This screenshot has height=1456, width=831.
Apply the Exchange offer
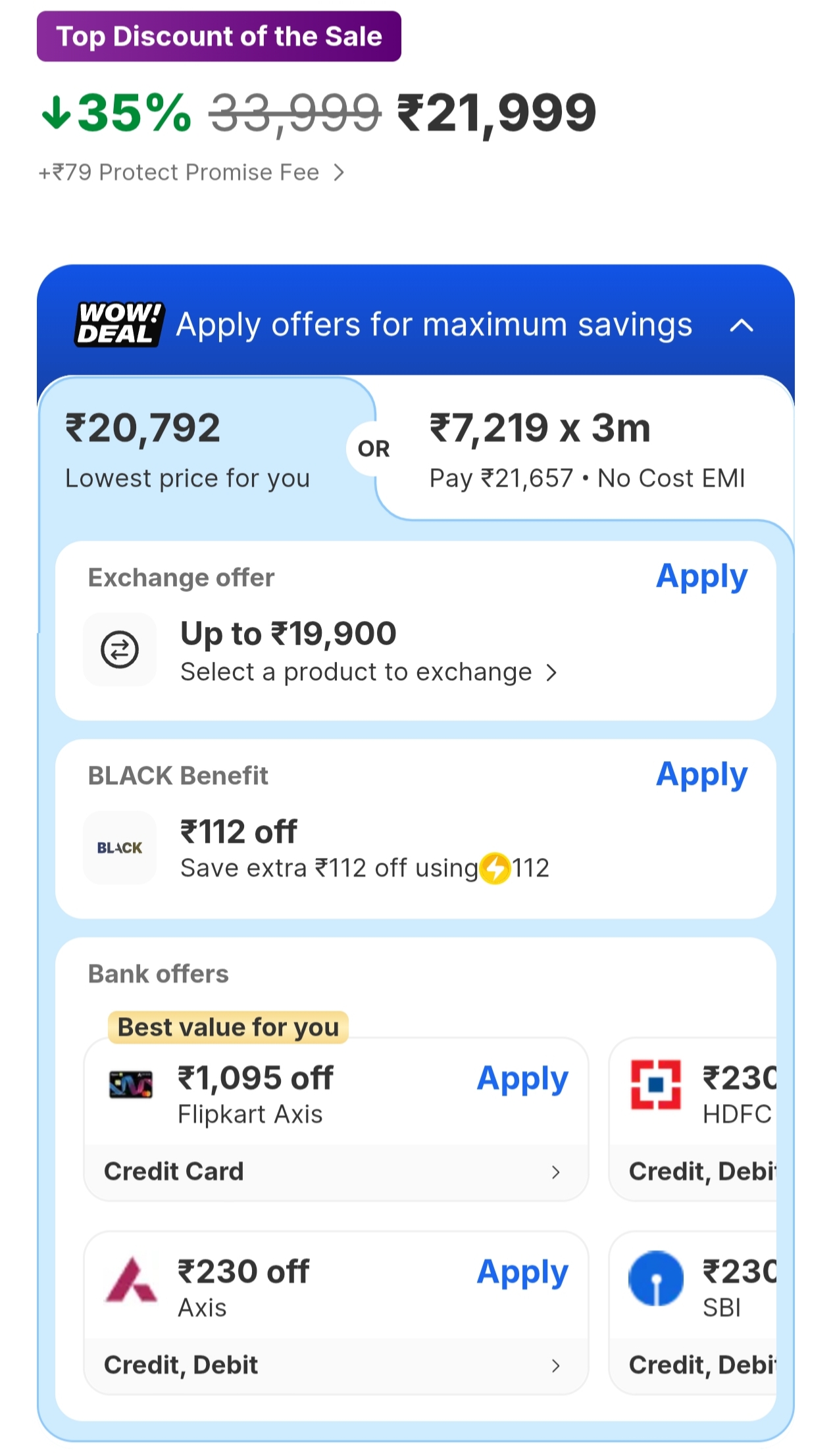tap(701, 577)
